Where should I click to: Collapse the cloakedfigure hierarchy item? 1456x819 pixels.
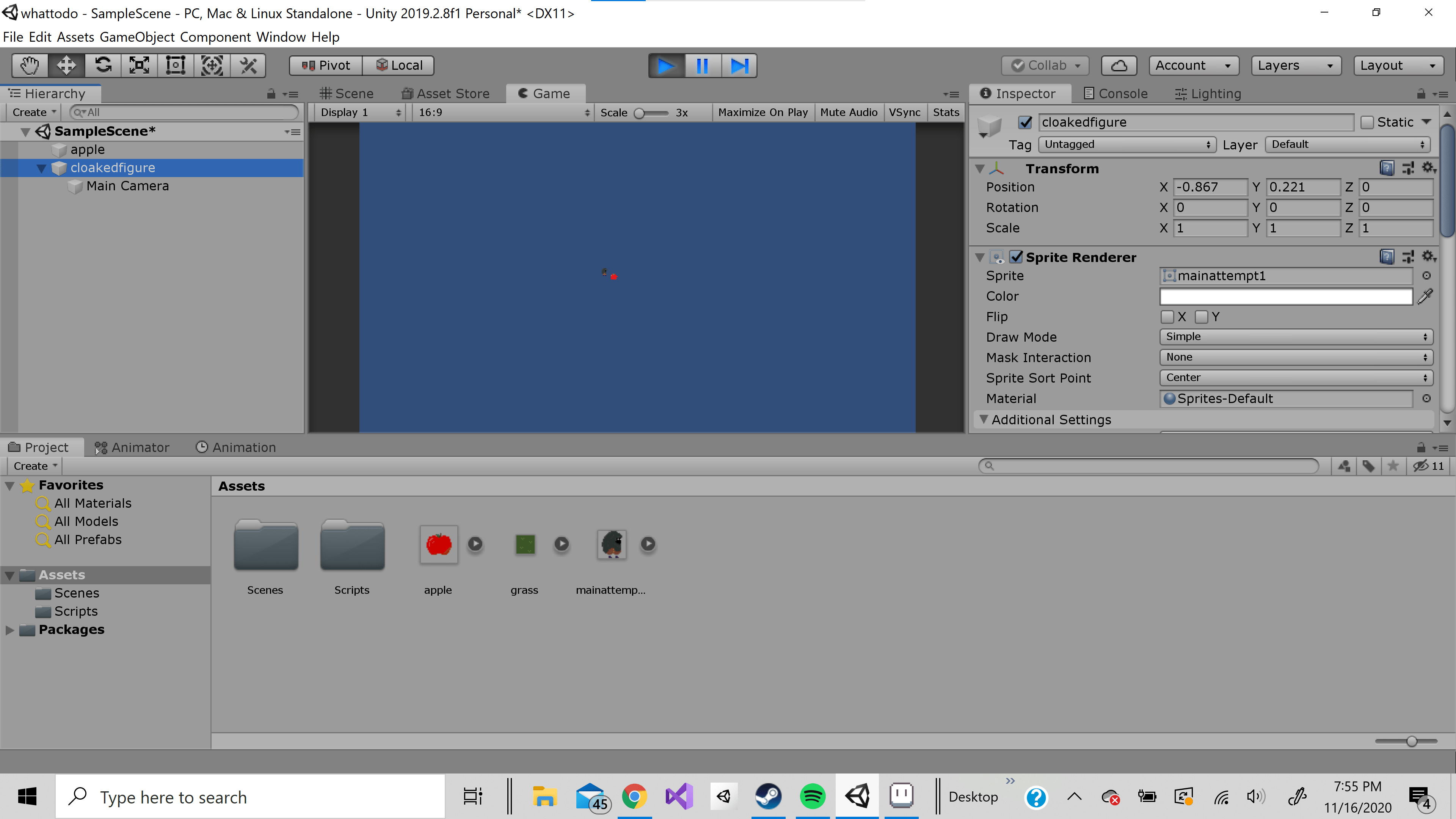41,168
